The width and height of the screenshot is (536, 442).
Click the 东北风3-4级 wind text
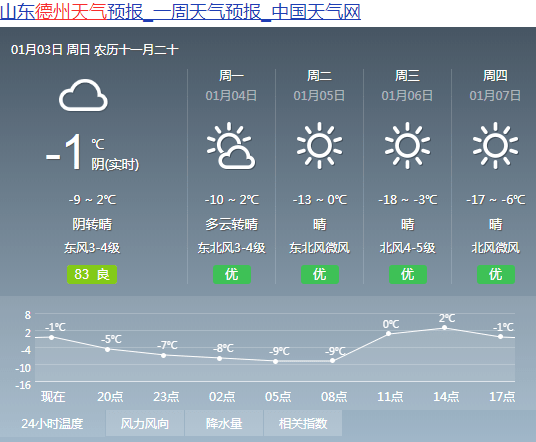coord(232,248)
